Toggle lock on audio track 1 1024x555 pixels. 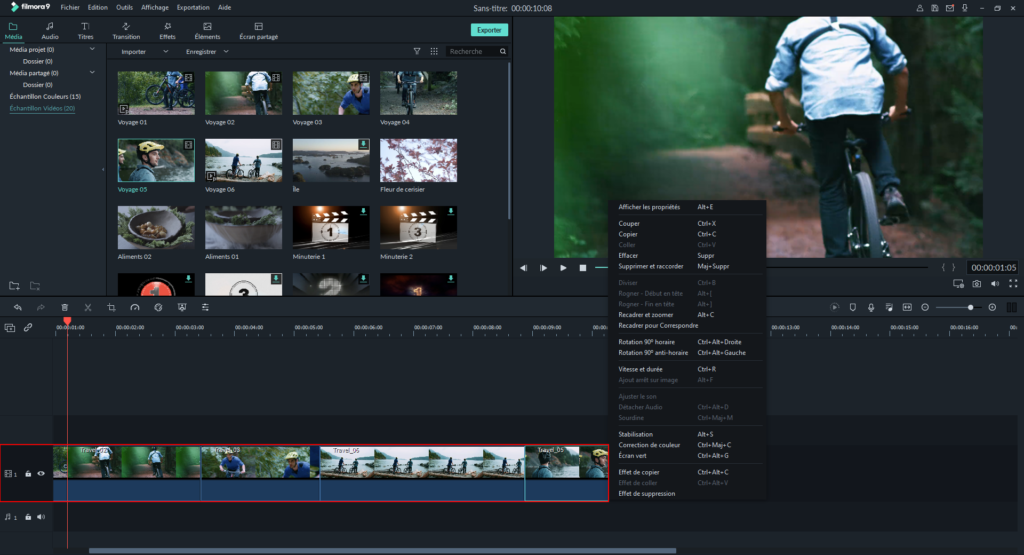point(28,517)
